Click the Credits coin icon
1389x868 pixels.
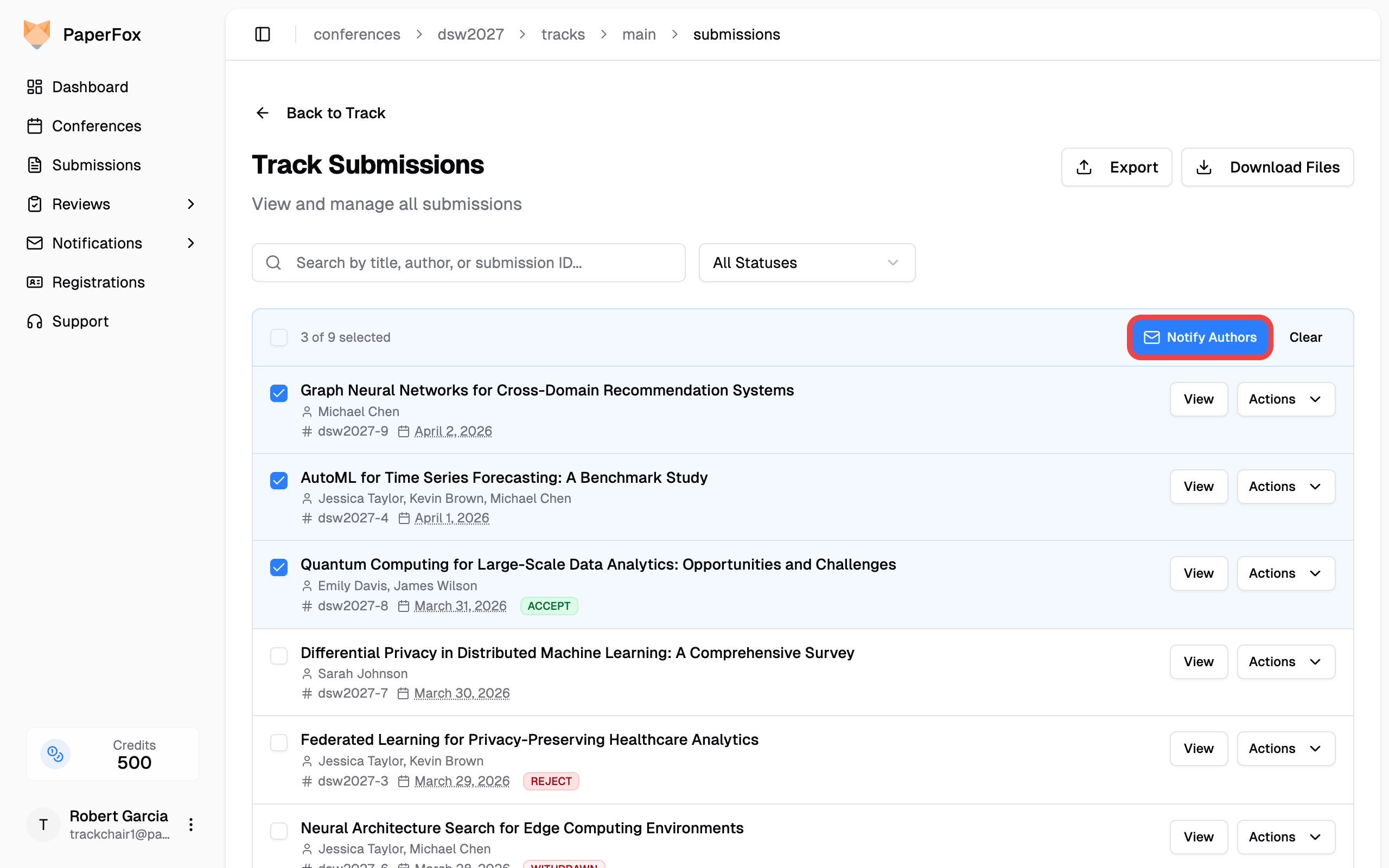pyautogui.click(x=56, y=754)
